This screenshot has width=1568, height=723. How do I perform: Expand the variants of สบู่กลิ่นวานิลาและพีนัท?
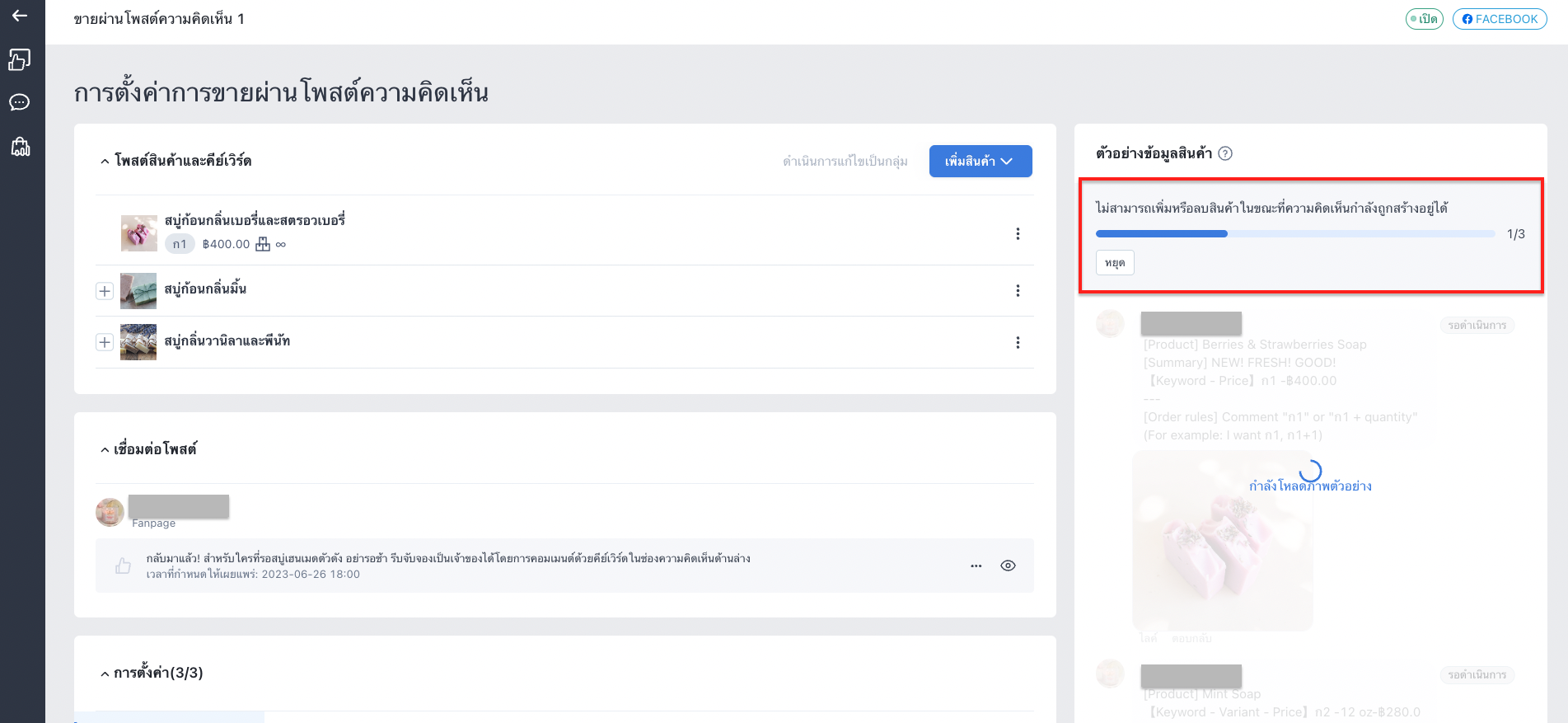tap(105, 342)
